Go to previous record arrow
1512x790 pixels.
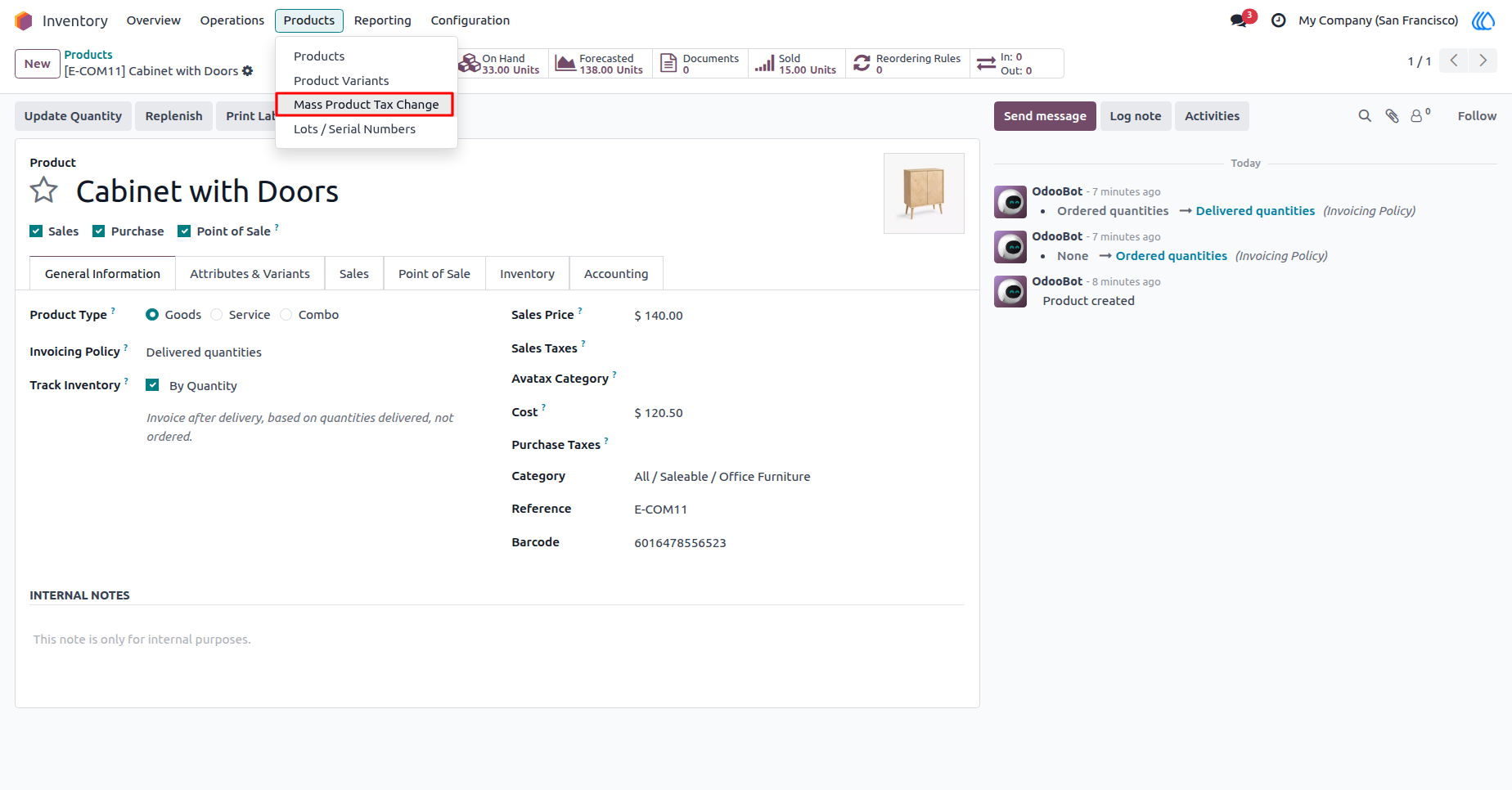point(1454,61)
